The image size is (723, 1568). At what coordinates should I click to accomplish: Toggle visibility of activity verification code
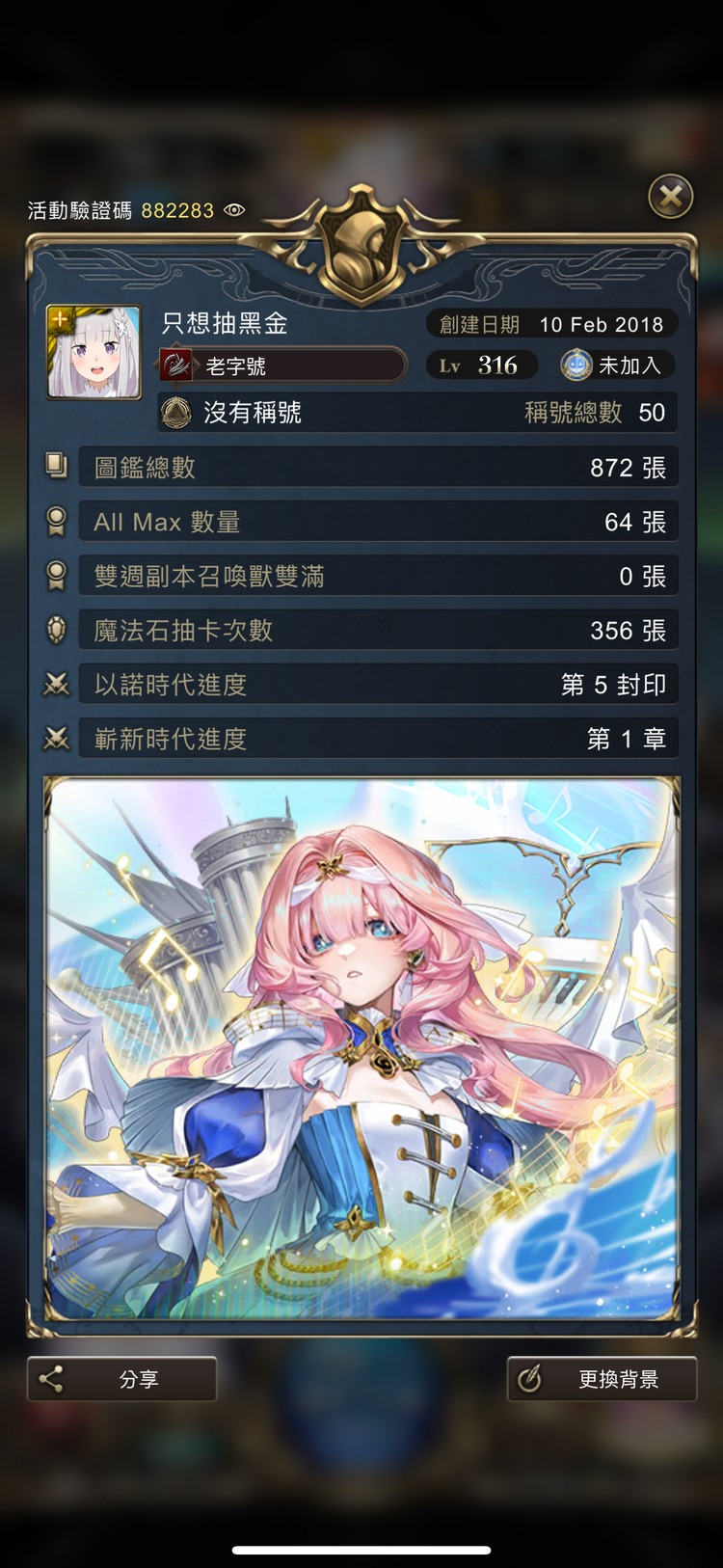[234, 210]
